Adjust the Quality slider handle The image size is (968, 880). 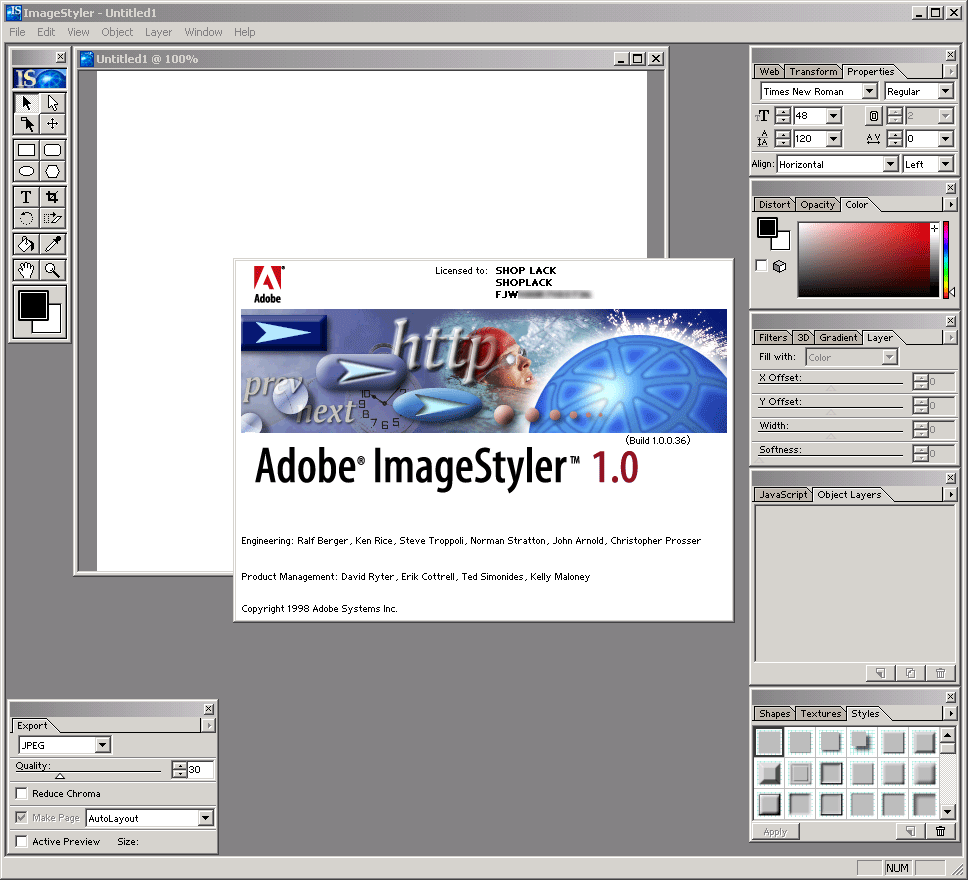[60, 776]
